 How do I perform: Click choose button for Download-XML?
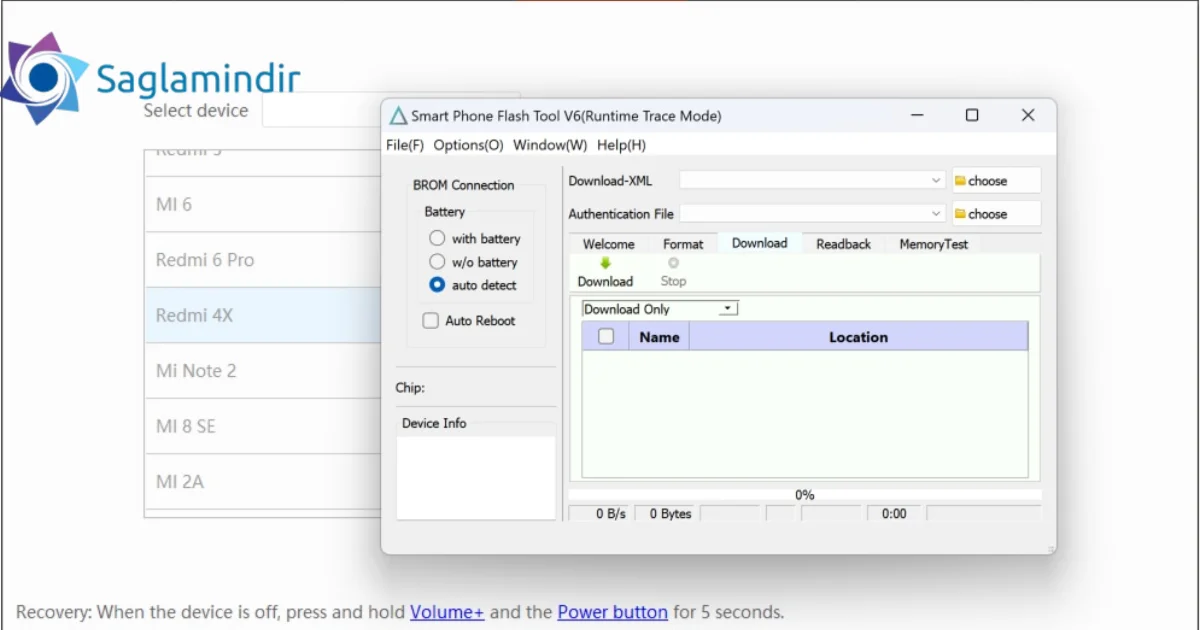click(996, 181)
